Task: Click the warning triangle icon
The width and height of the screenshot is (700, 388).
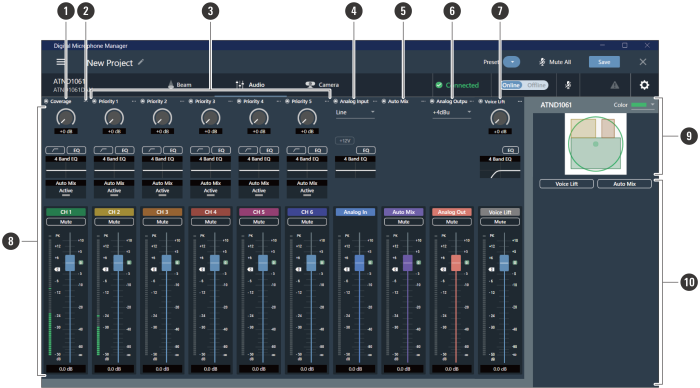Action: click(x=615, y=85)
